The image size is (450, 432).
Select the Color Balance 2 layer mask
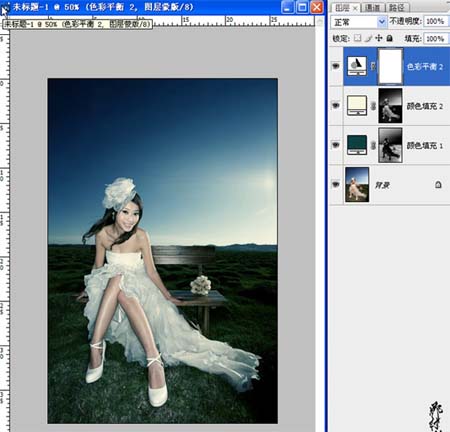point(390,66)
